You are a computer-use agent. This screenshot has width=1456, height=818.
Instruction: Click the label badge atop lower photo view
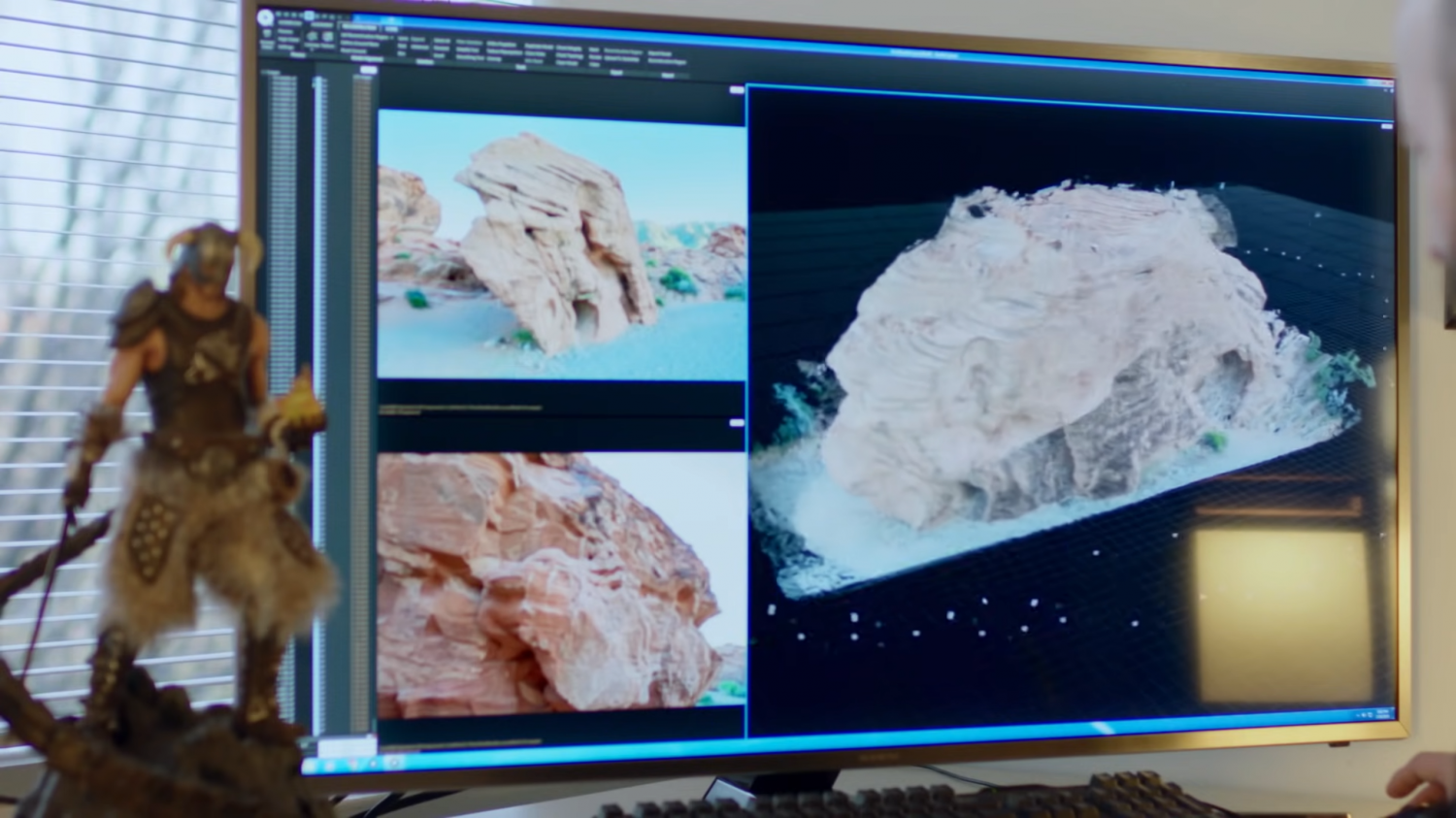click(736, 423)
